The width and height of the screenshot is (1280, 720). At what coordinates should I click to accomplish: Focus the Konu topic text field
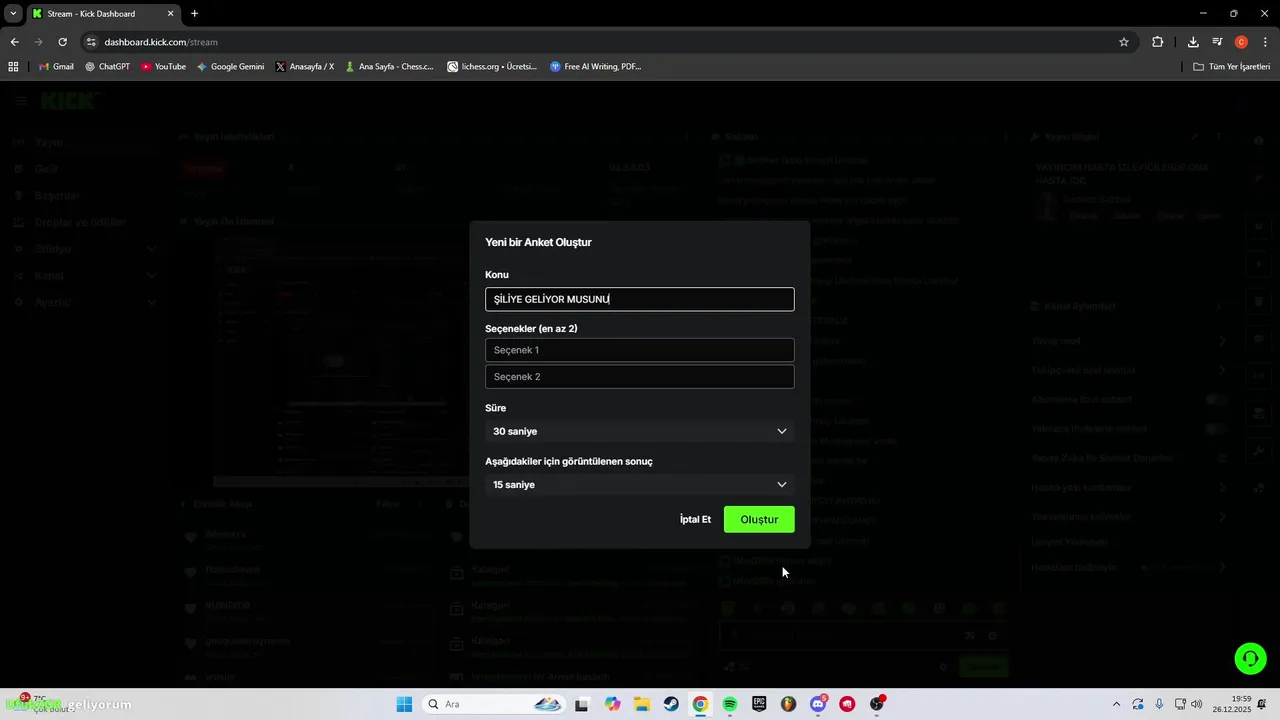coord(640,299)
